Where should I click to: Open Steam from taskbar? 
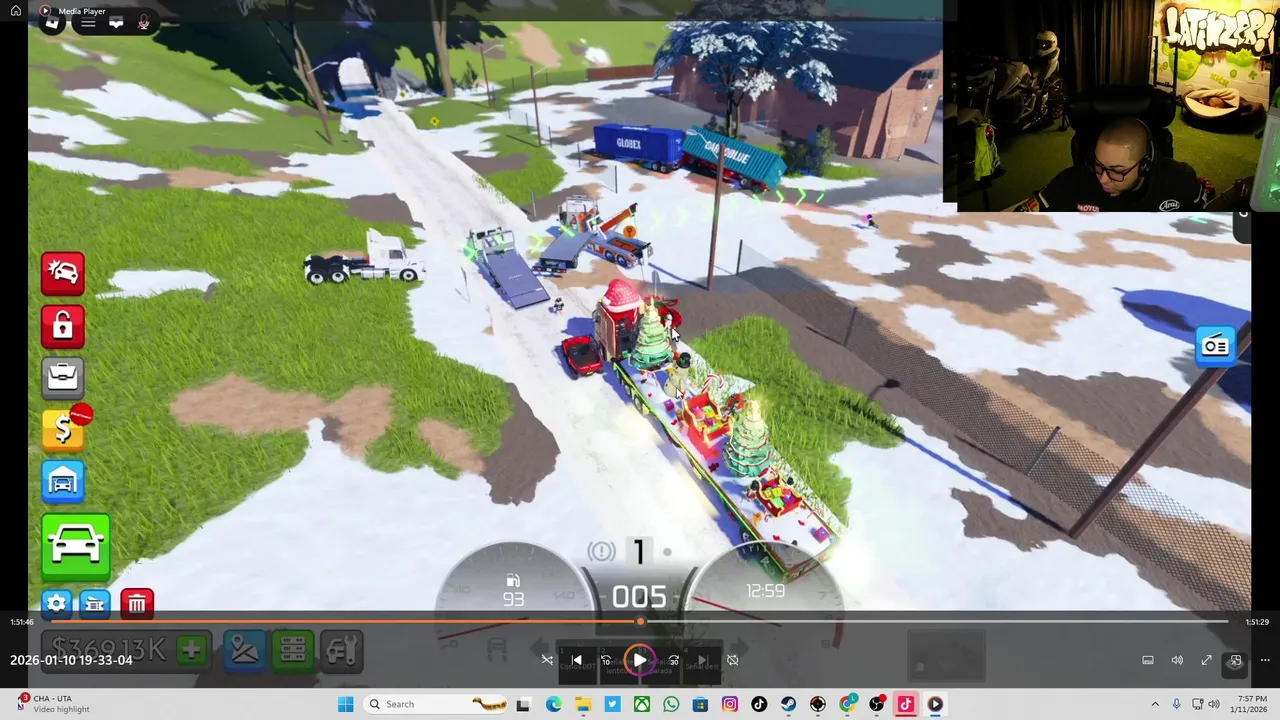point(788,704)
